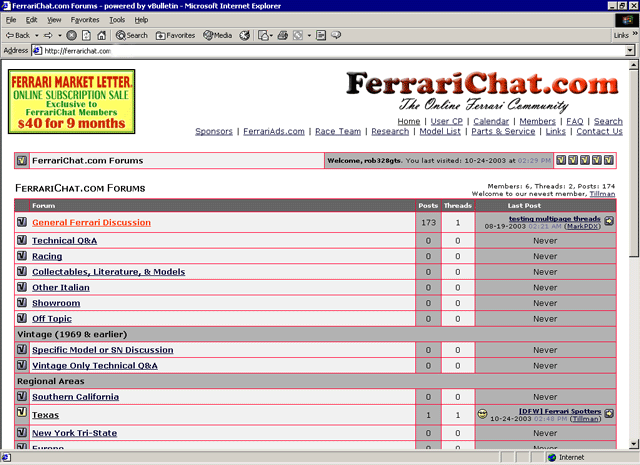
Task: Click the '173' posts count cell
Action: click(428, 222)
